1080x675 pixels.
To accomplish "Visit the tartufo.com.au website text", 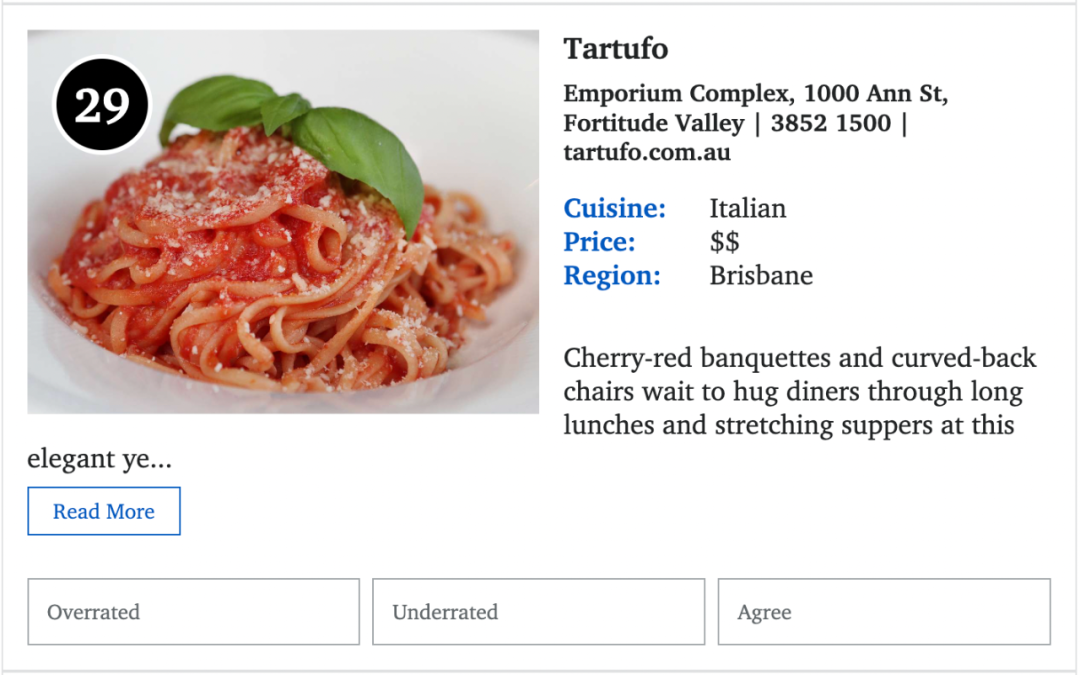I will click(x=647, y=152).
